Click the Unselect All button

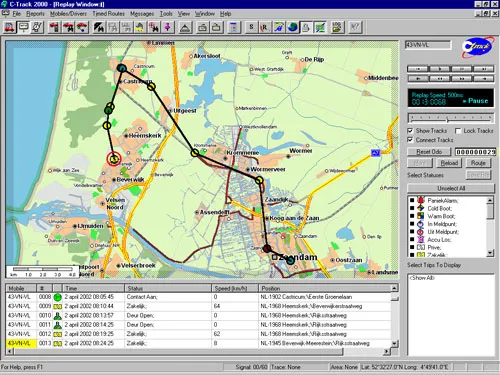point(451,188)
